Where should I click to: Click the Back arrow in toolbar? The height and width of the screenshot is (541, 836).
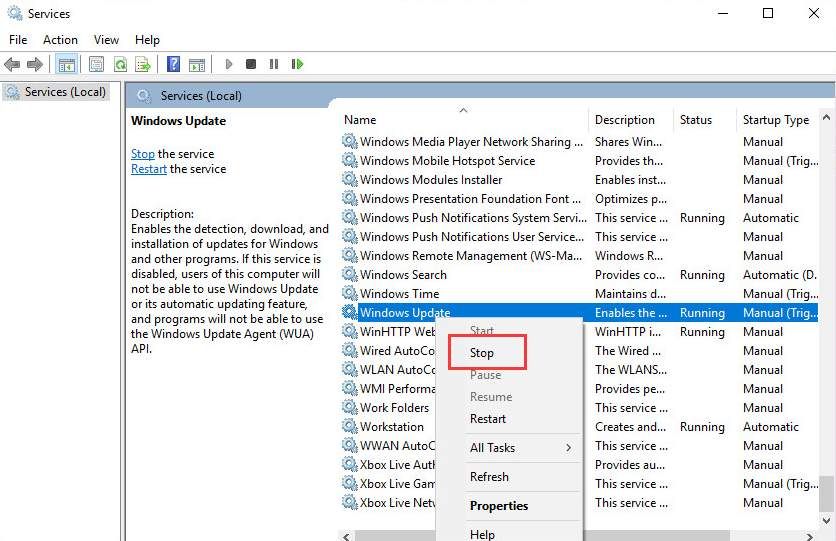(12, 64)
